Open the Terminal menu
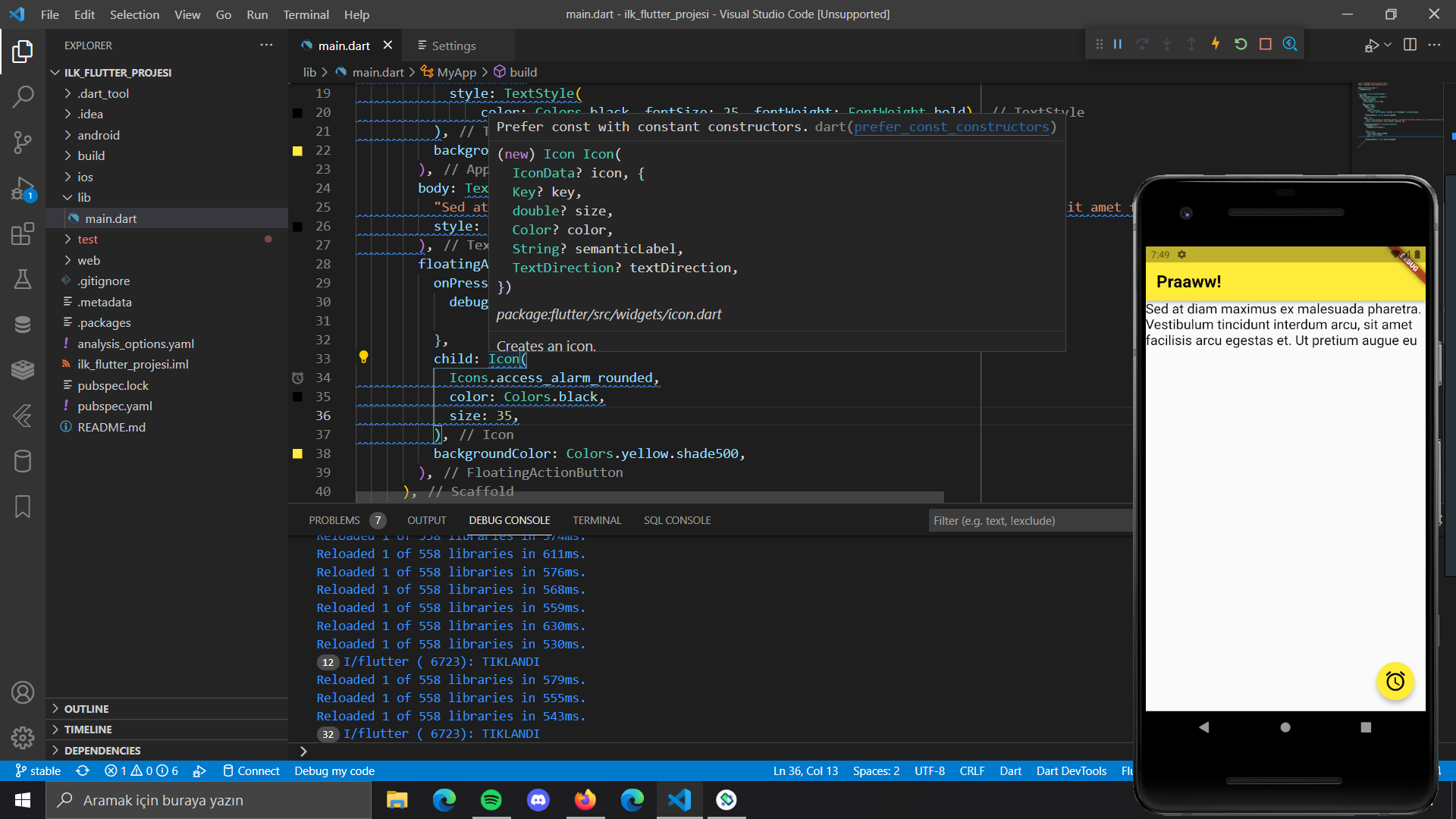 pyautogui.click(x=306, y=14)
